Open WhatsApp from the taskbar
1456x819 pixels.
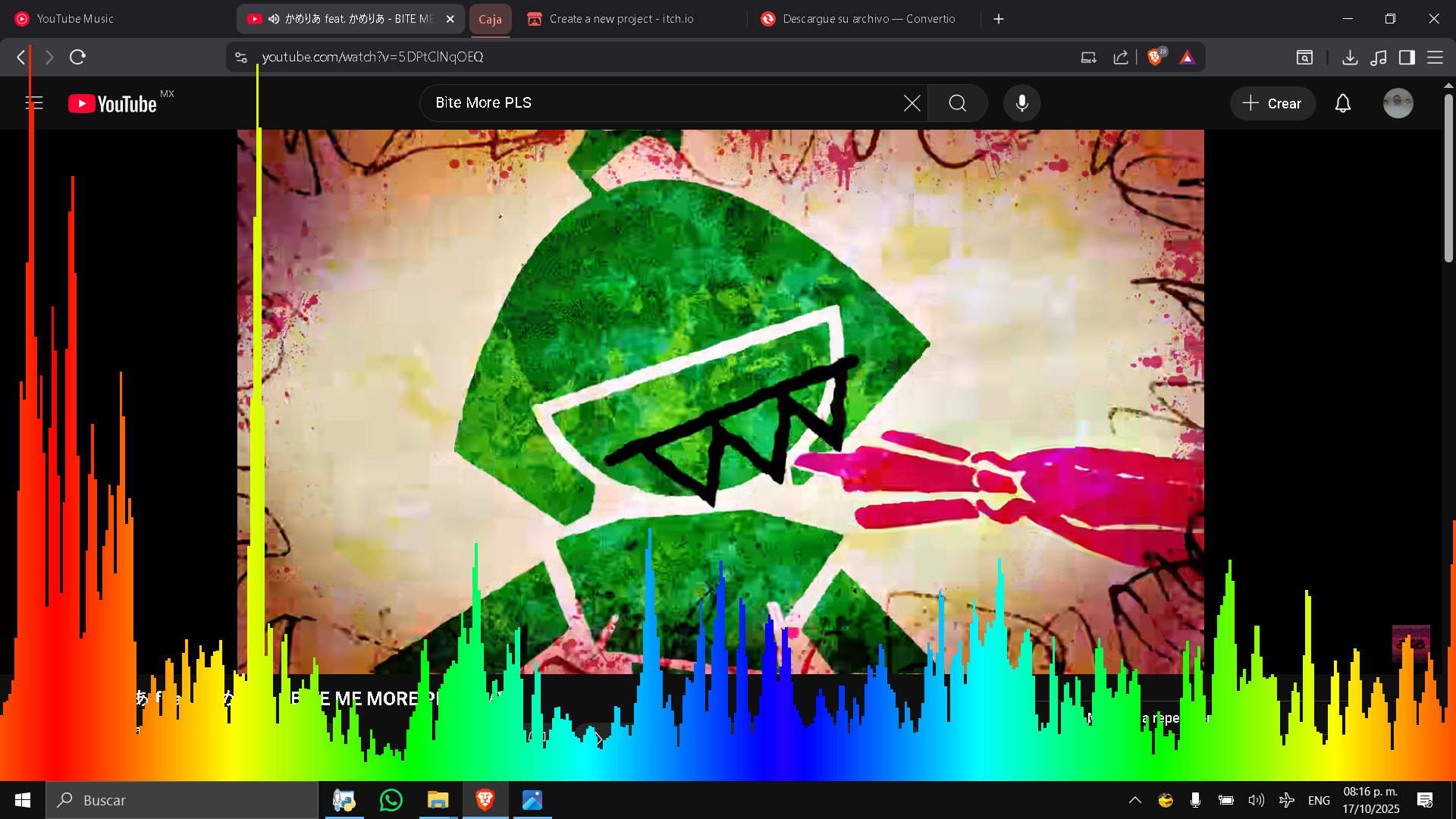(391, 800)
